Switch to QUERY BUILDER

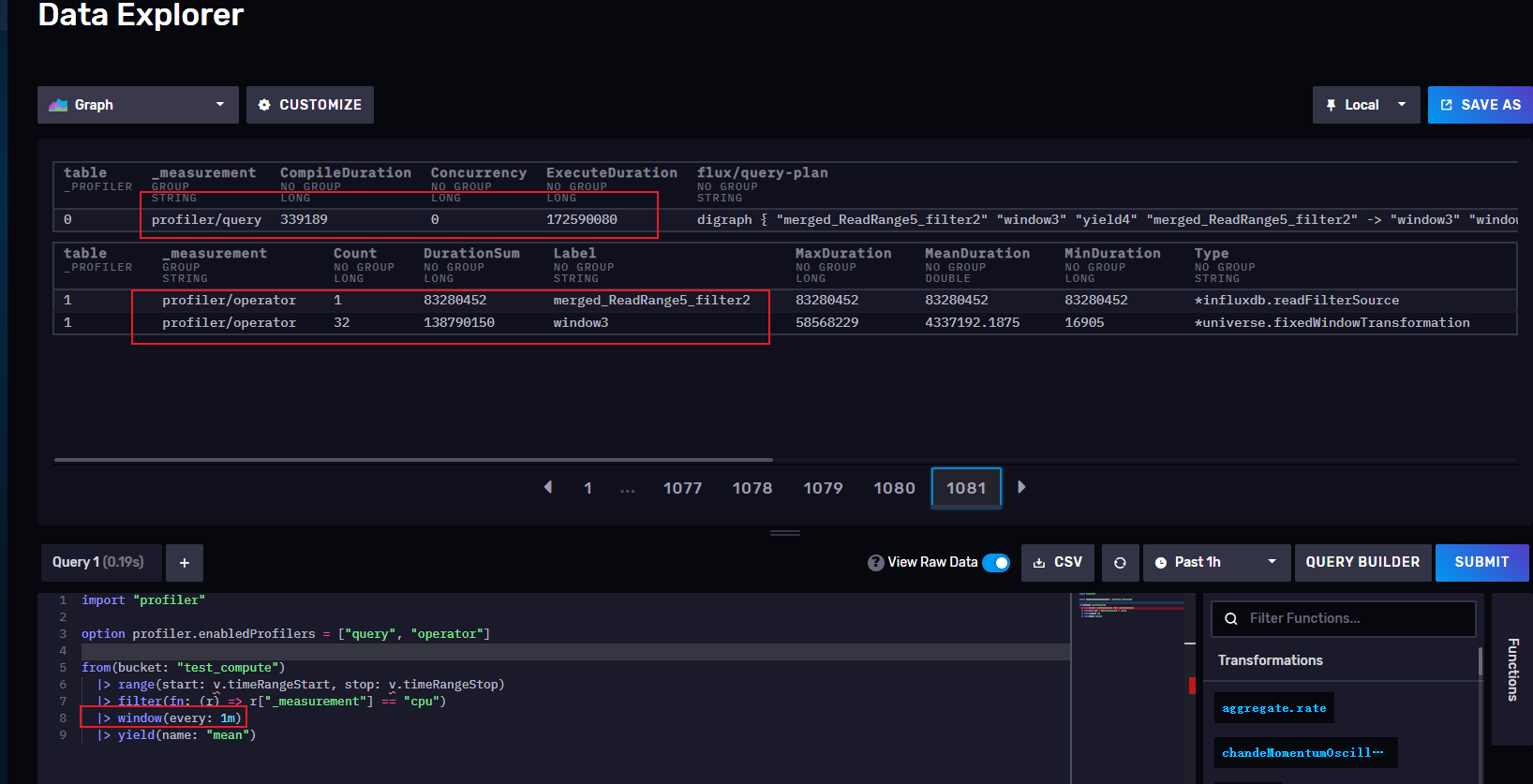(x=1362, y=563)
